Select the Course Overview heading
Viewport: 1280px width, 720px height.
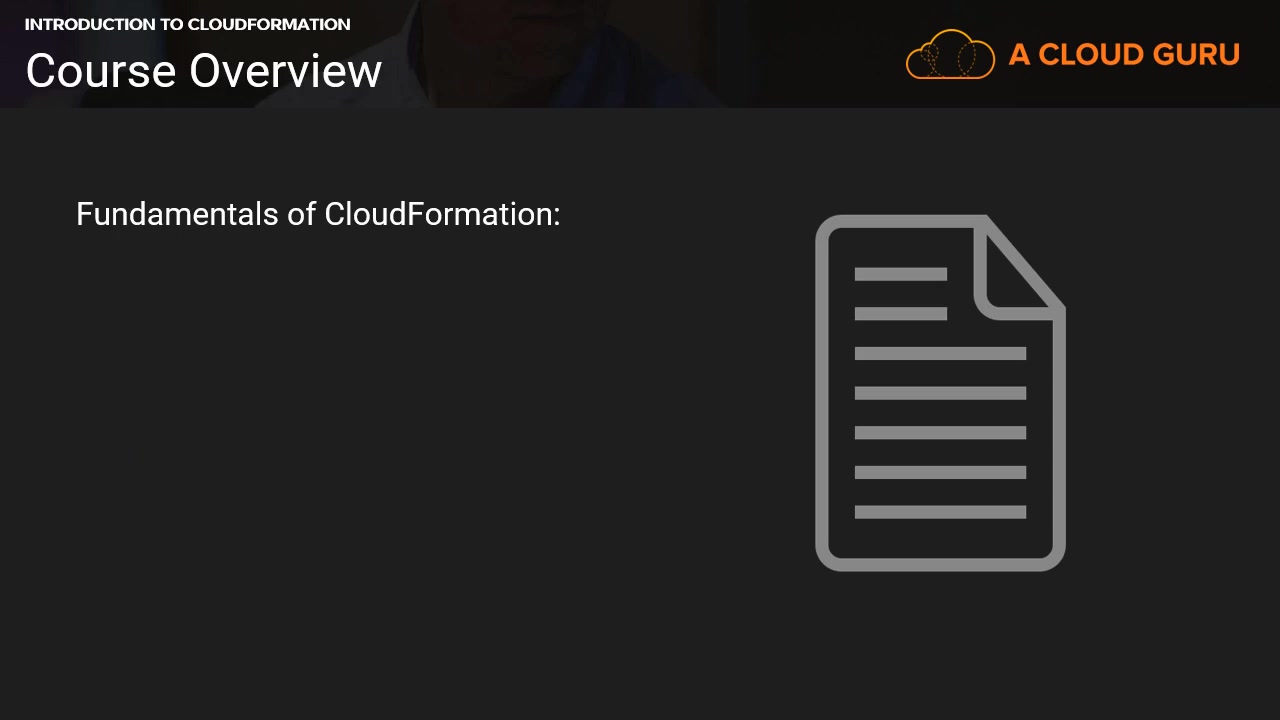pyautogui.click(x=204, y=71)
